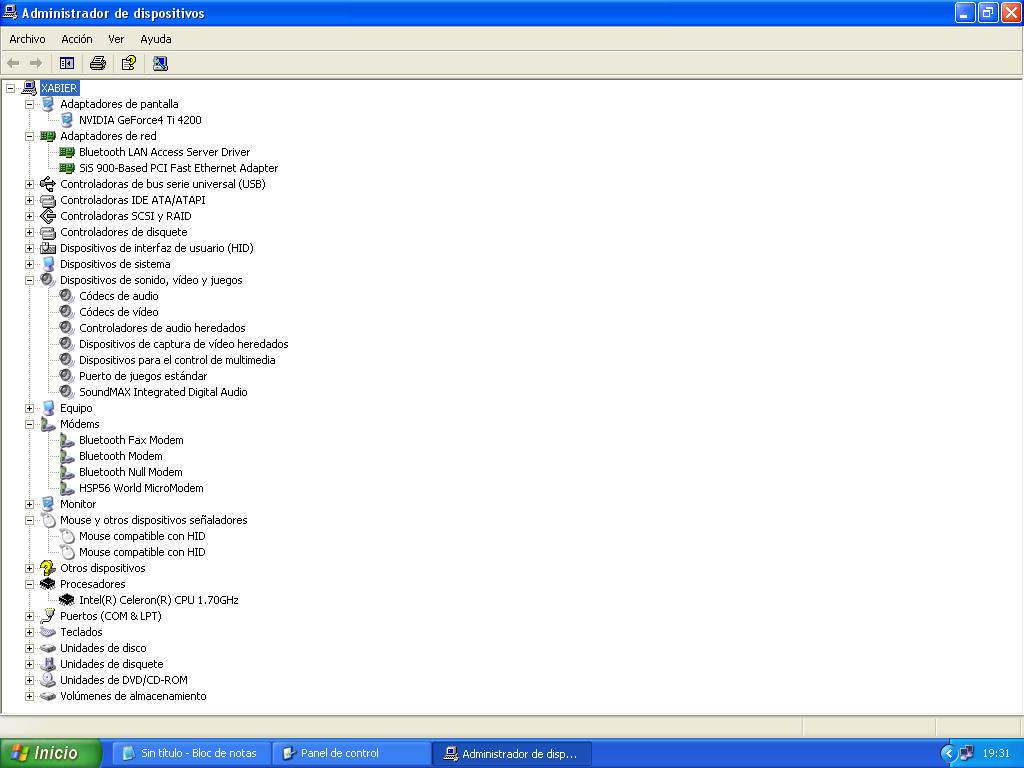This screenshot has width=1024, height=768.
Task: Collapse Adaptadores de pantalla
Action: [x=29, y=104]
